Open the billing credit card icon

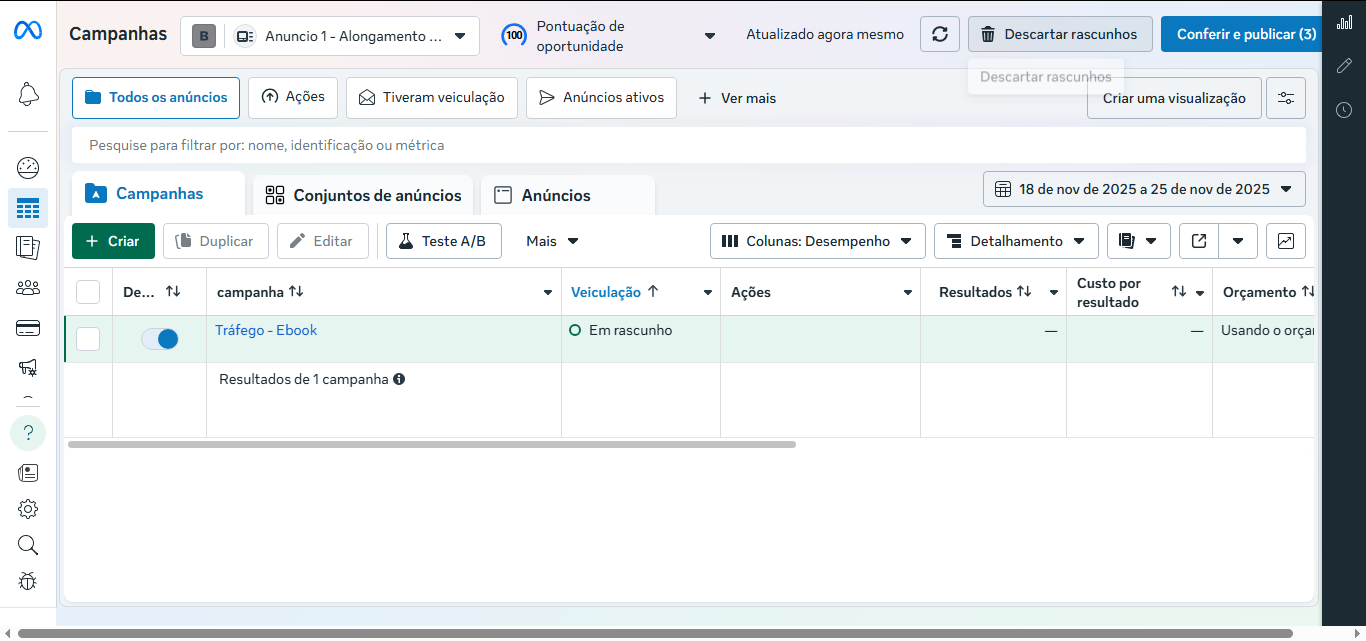[x=28, y=328]
